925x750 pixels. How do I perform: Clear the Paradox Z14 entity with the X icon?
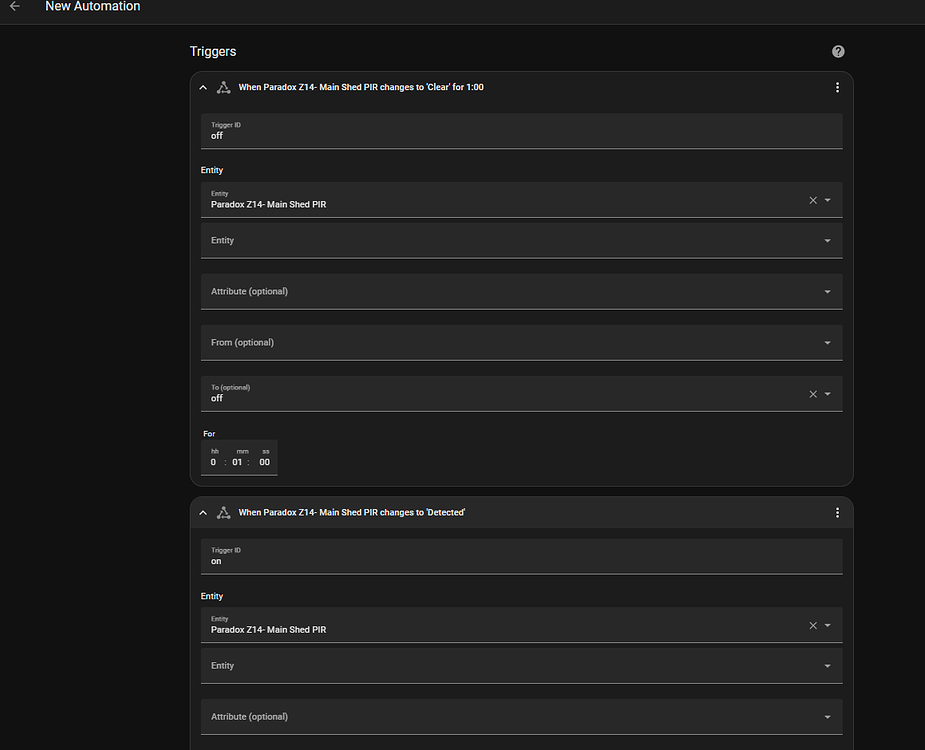click(x=812, y=200)
